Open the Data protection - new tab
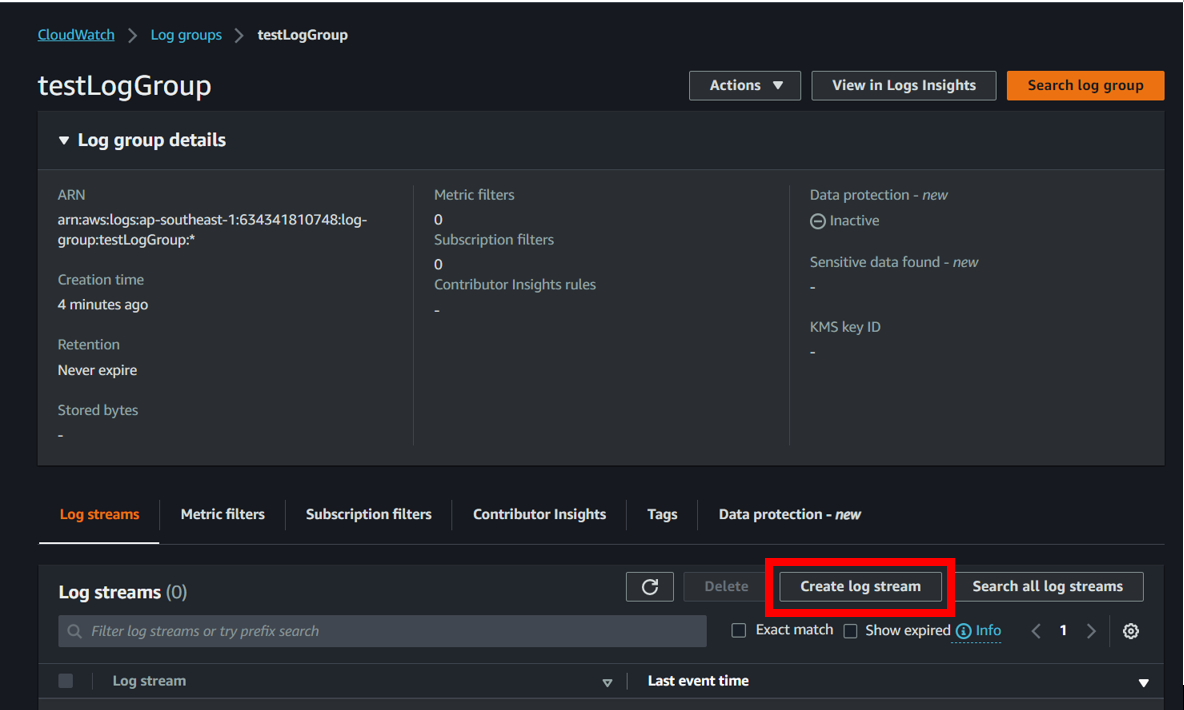The height and width of the screenshot is (710, 1184). pos(790,514)
